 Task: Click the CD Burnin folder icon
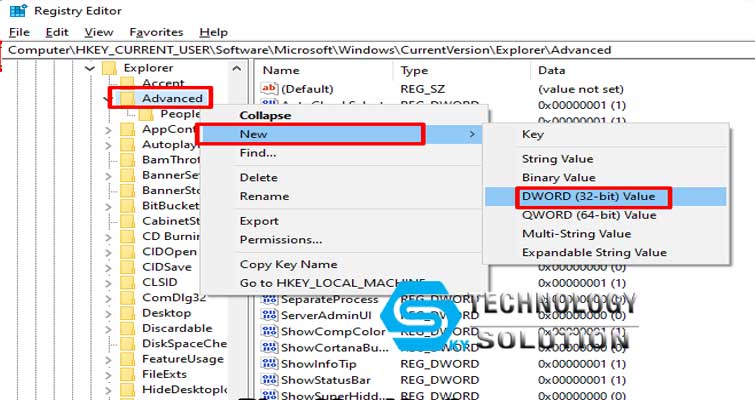point(128,236)
